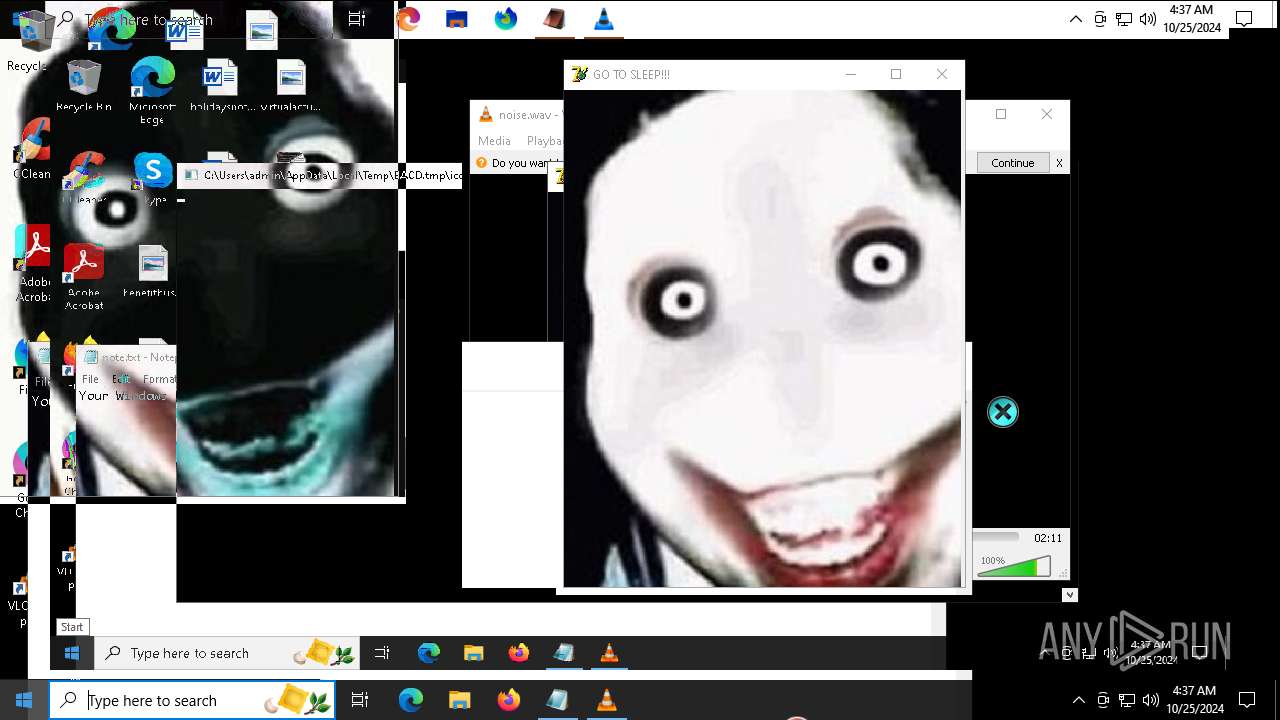Expand hidden tray icons in bottom taskbar
Screen dimensions: 1280x720
pos(1078,700)
